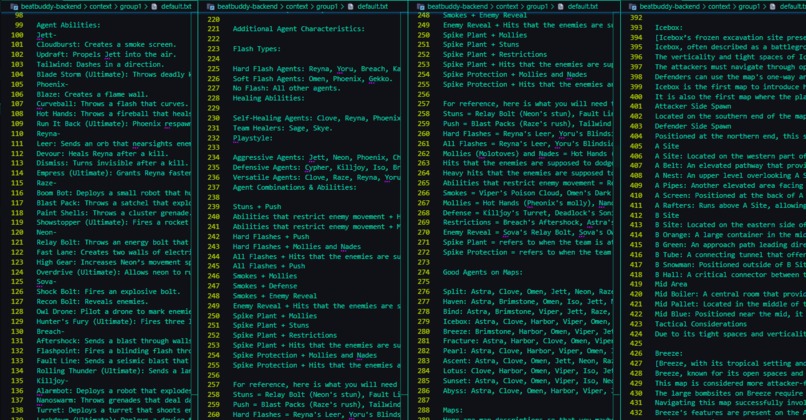The width and height of the screenshot is (806, 420).
Task: Click the 'Breeze:' heading line
Action: coord(669,353)
